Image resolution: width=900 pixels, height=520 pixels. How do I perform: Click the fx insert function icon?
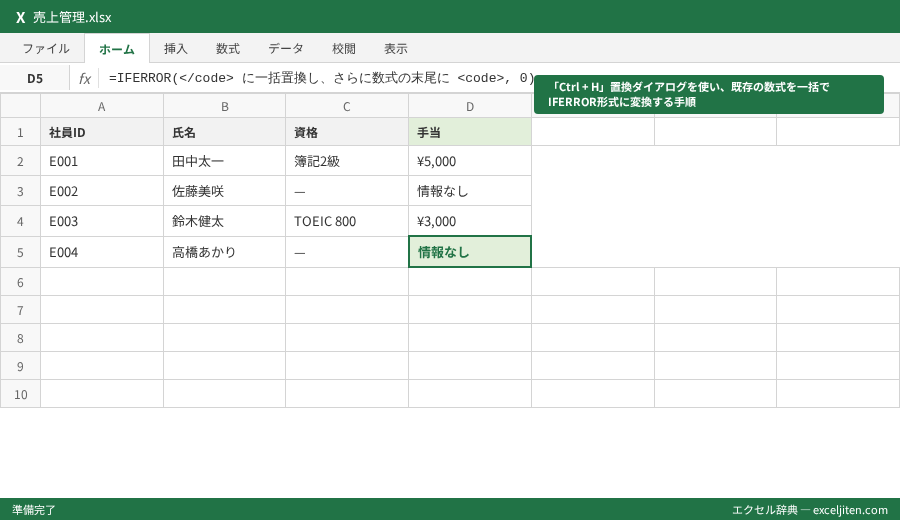(84, 79)
